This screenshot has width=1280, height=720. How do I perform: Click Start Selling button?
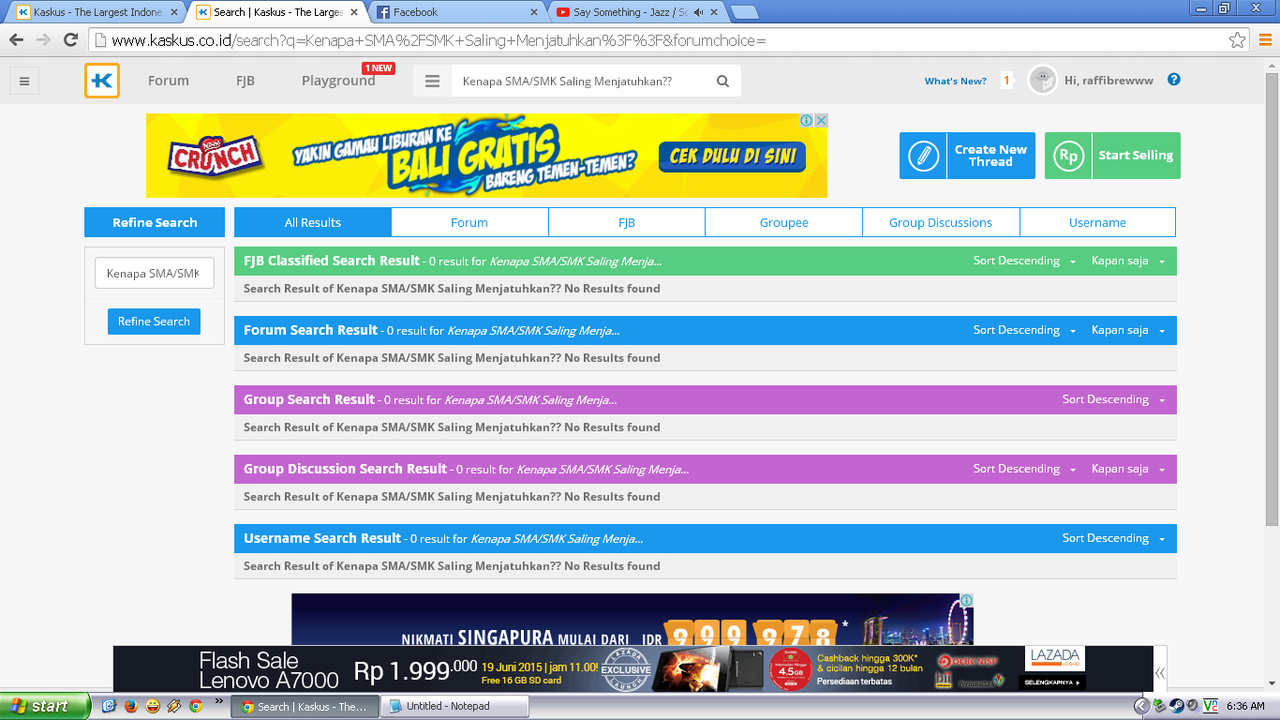point(1112,156)
